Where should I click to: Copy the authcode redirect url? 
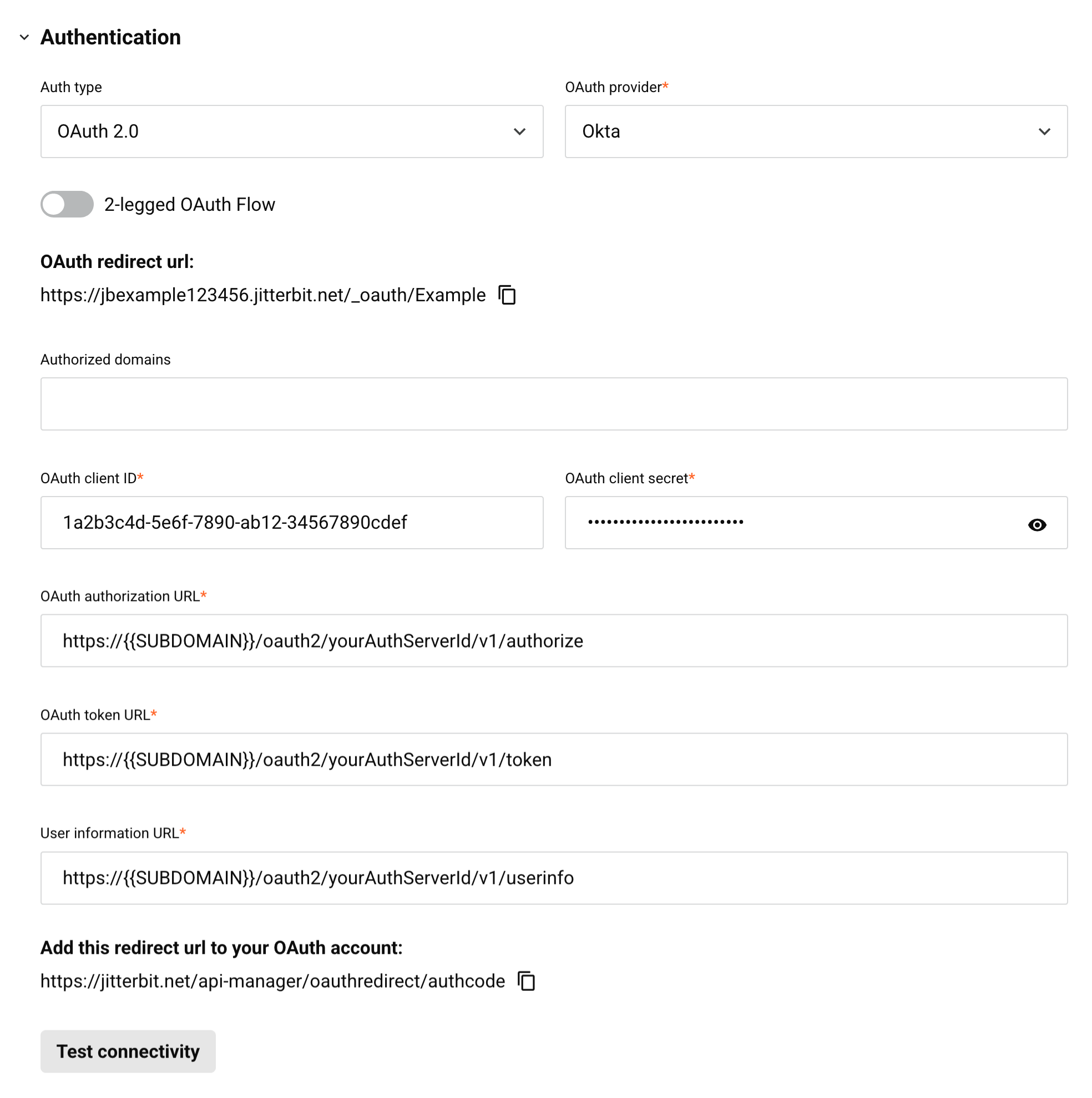coord(527,981)
